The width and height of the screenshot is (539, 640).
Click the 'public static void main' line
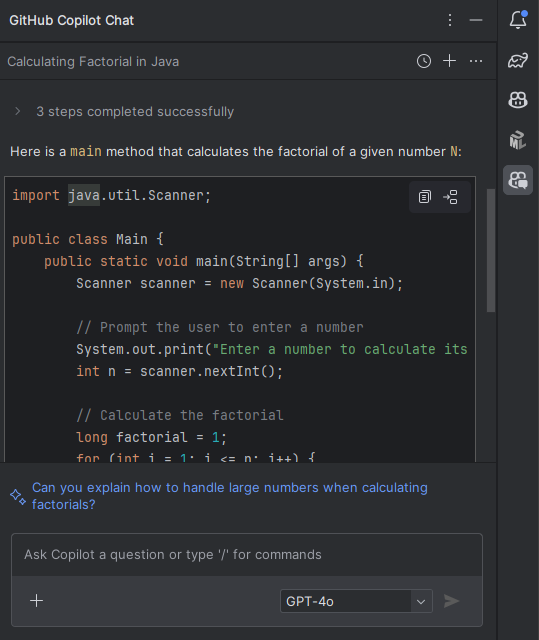[204, 261]
